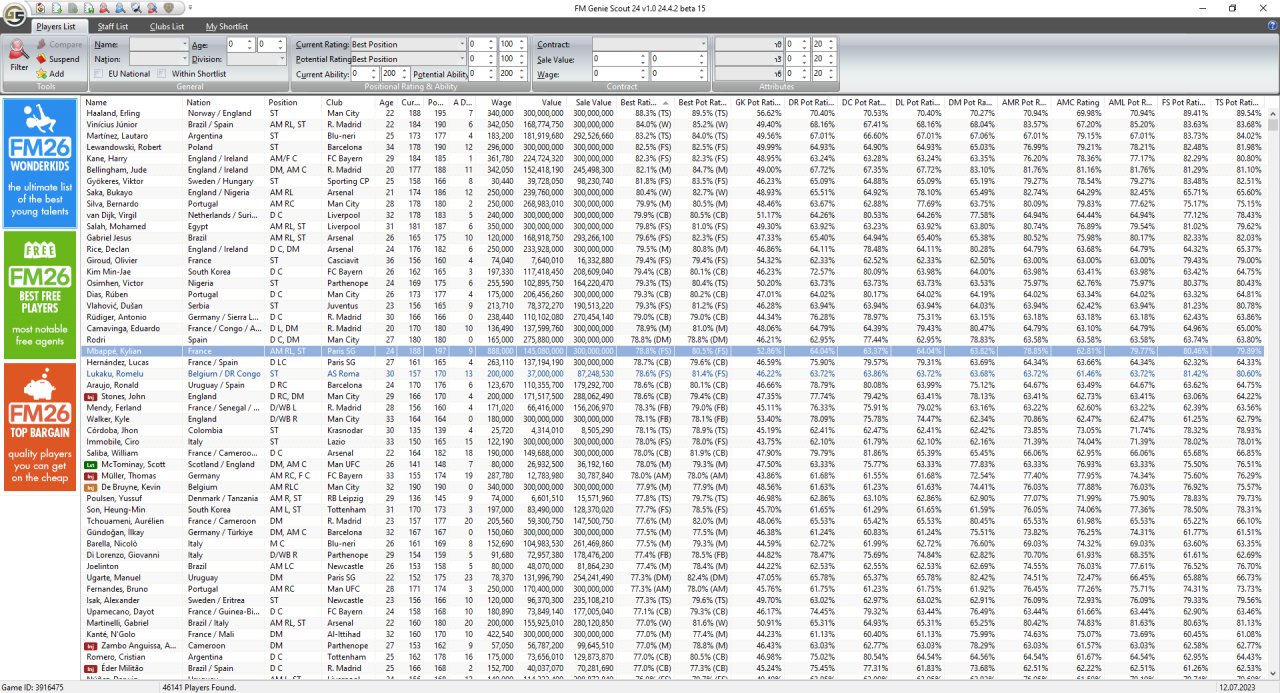
Task: Click the minimum Wage field
Action: tap(620, 74)
